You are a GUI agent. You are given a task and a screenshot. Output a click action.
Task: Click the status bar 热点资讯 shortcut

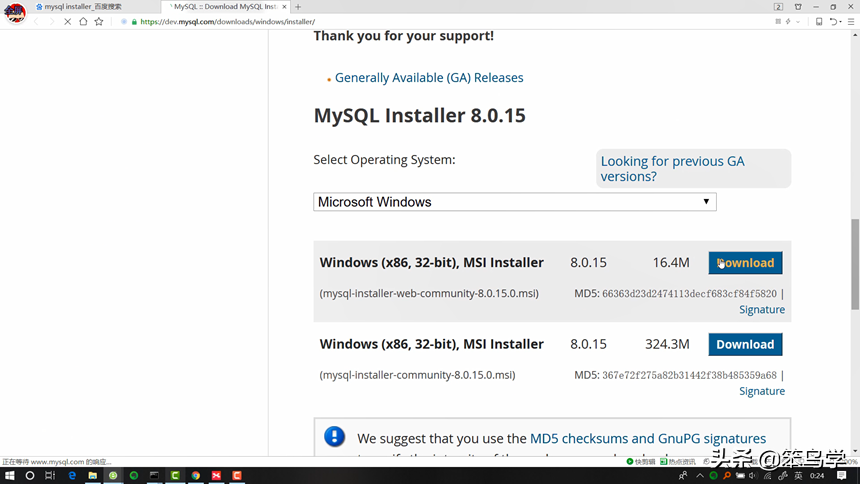click(678, 462)
